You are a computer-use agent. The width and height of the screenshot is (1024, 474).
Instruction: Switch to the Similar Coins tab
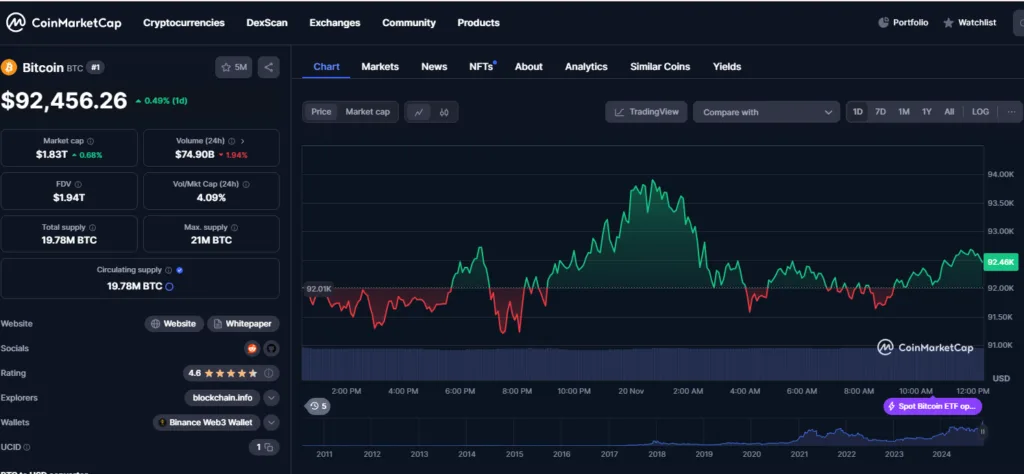click(660, 67)
